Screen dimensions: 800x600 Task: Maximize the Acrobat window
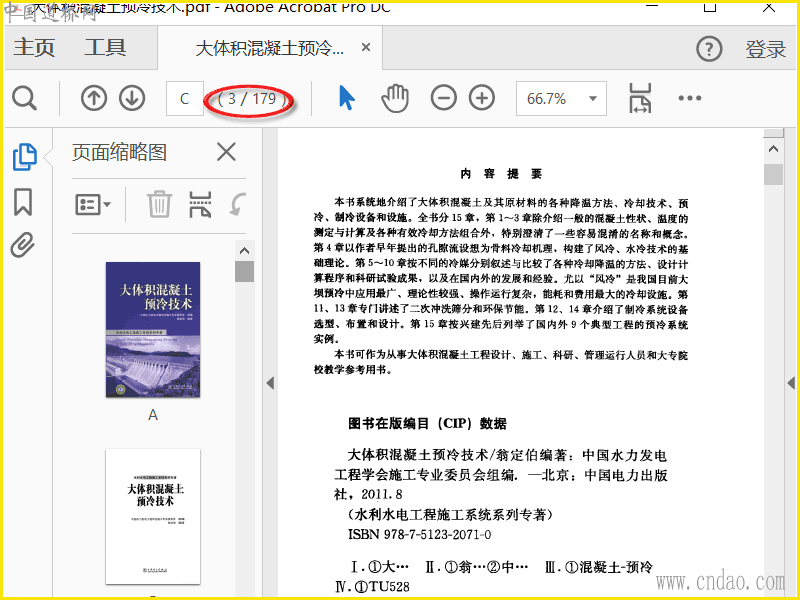coord(710,7)
